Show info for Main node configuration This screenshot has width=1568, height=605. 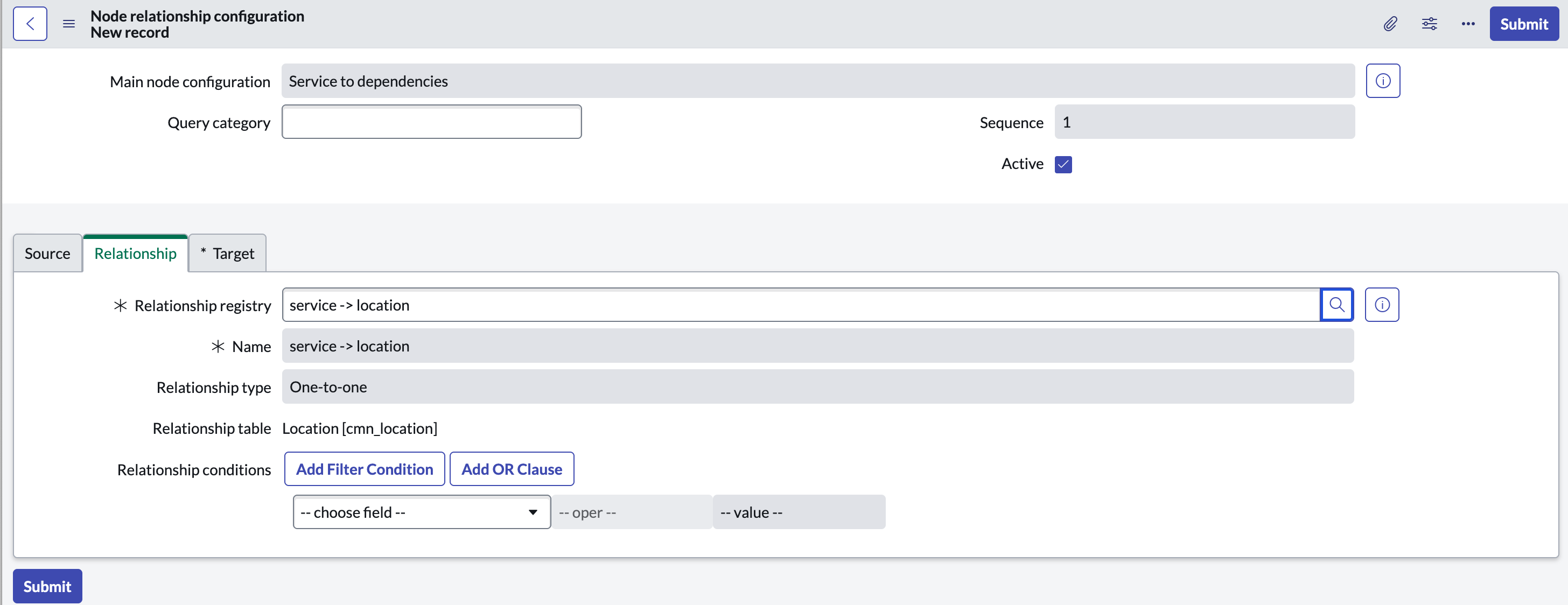[x=1382, y=80]
